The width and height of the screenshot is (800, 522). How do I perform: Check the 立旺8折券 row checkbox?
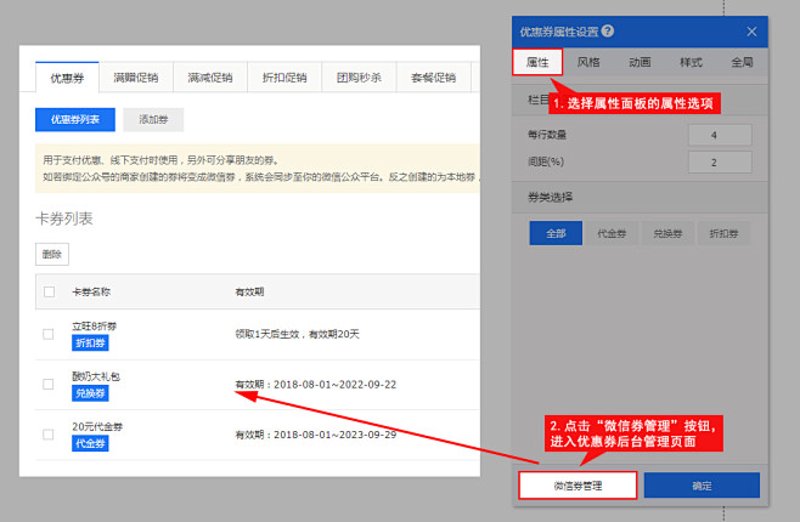point(48,334)
